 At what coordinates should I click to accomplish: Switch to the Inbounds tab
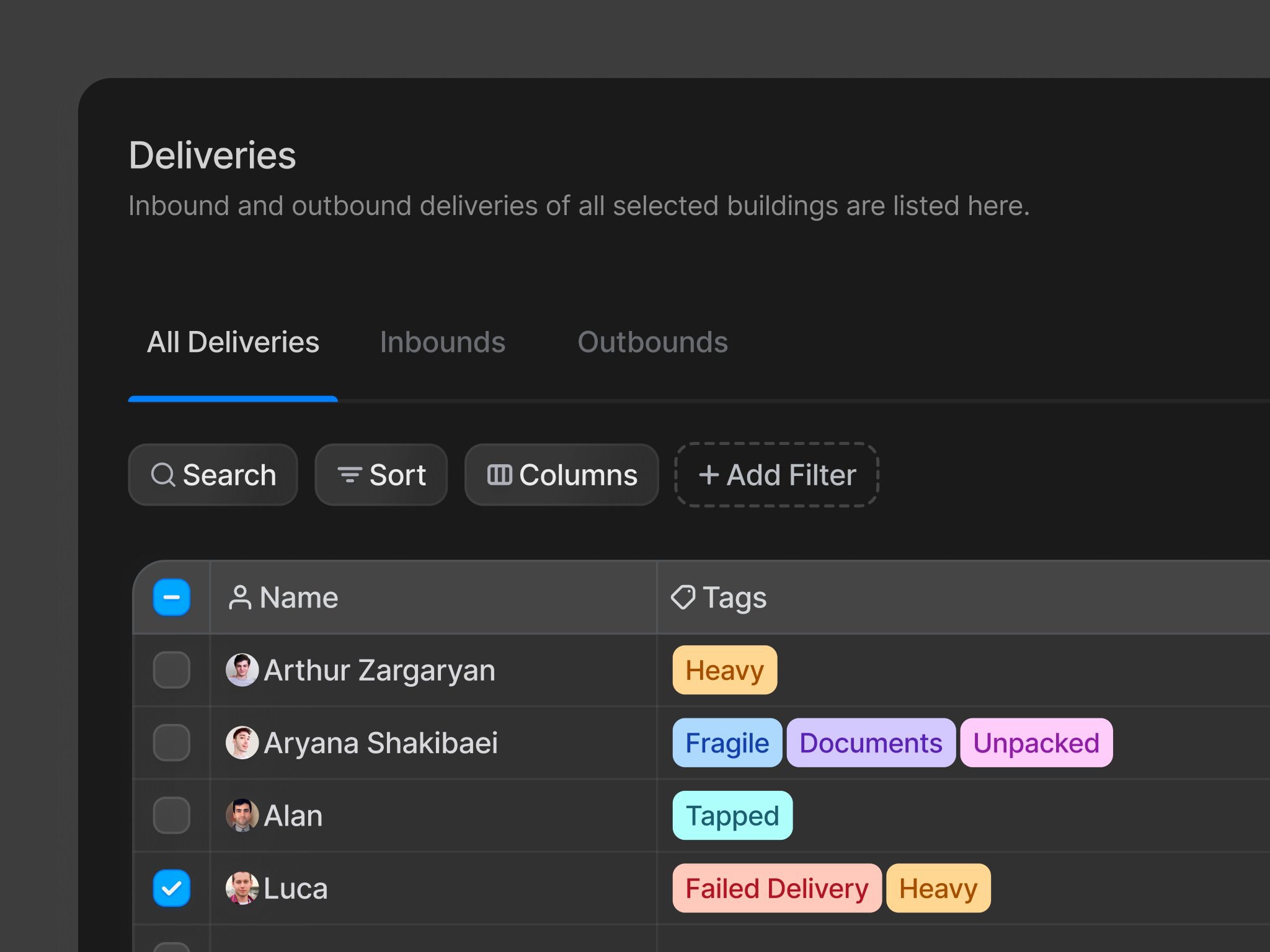pyautogui.click(x=443, y=342)
